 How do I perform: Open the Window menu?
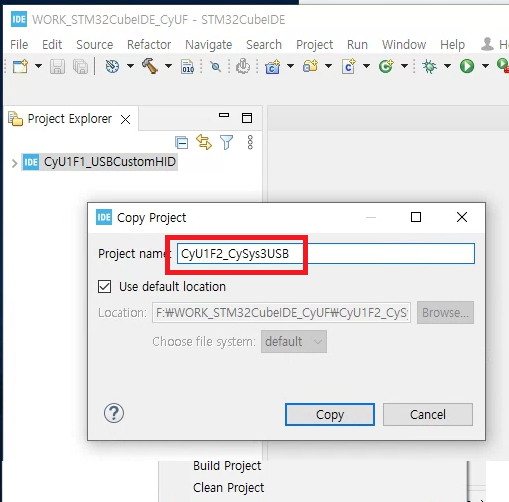tap(404, 44)
